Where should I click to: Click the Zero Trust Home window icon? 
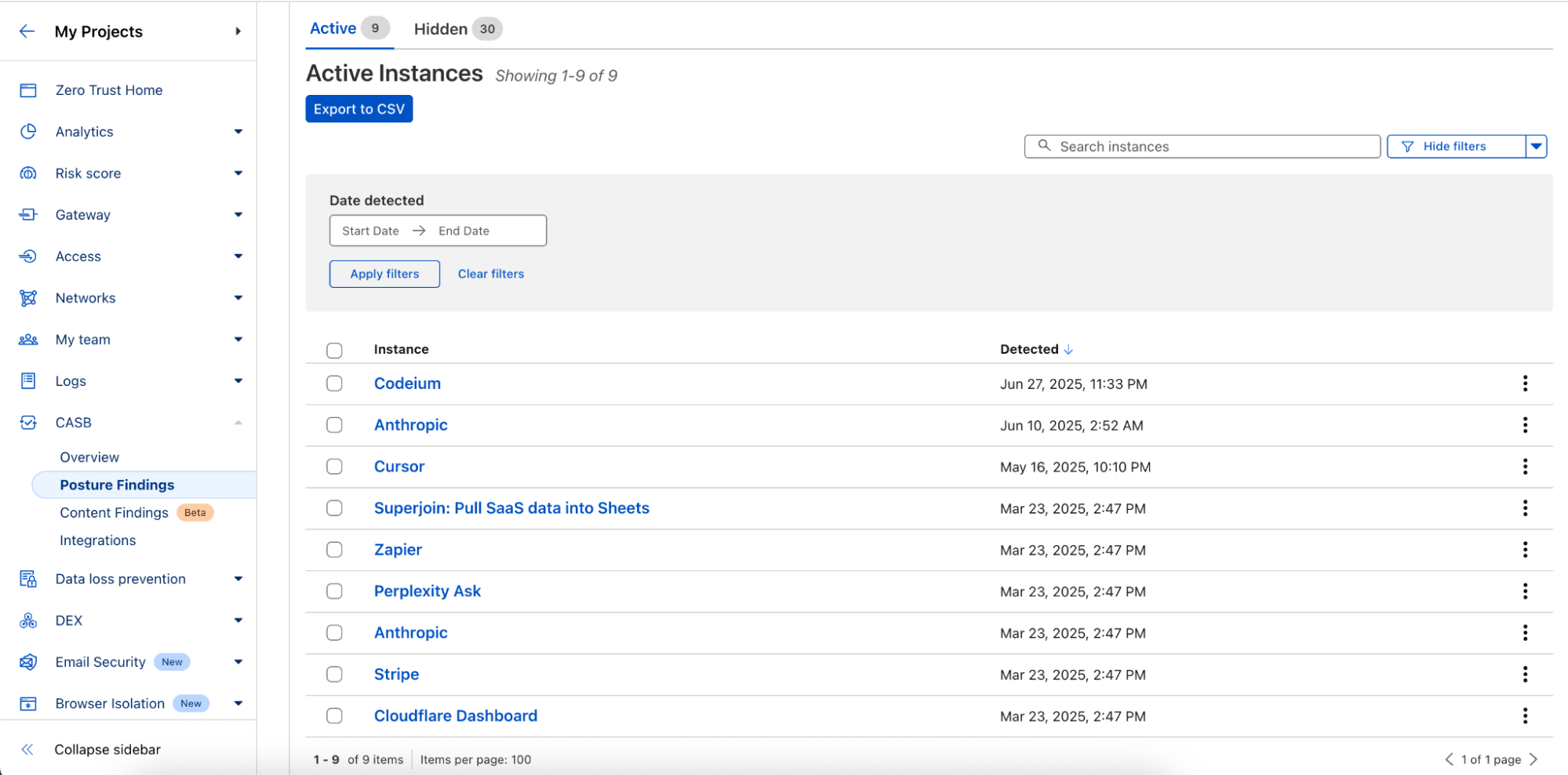tap(28, 90)
